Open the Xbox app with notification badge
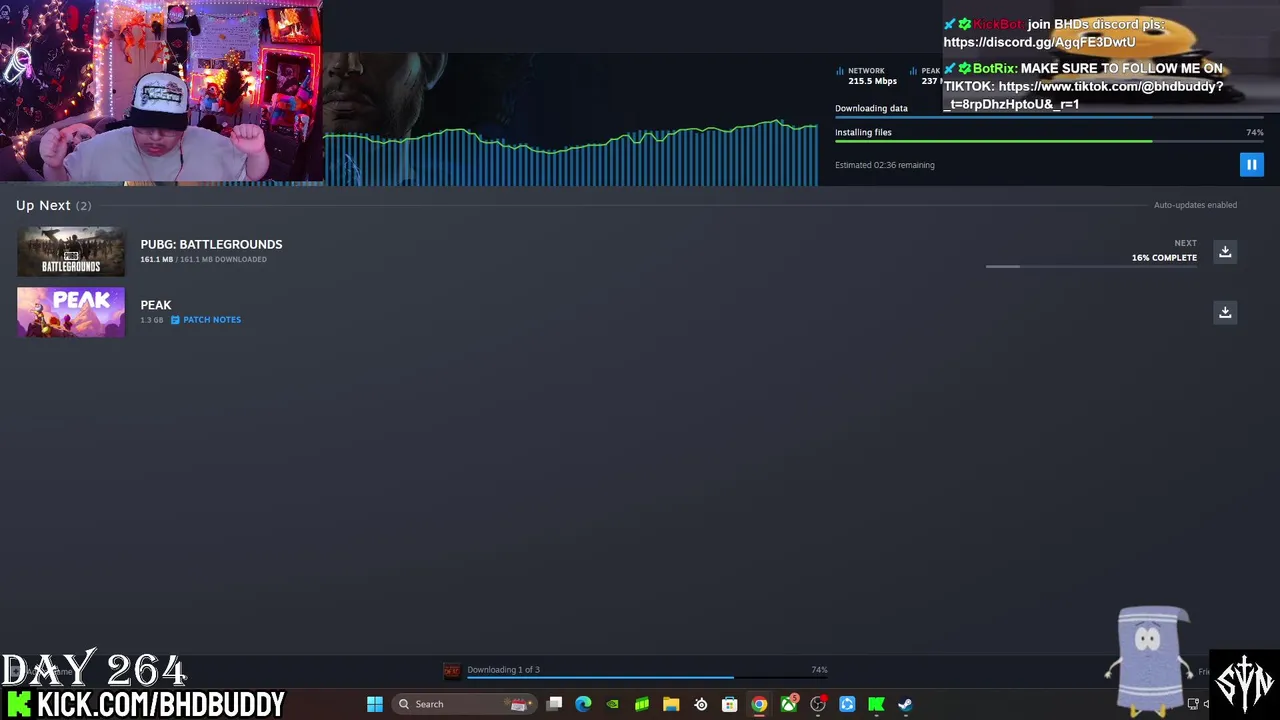1280x720 pixels. point(789,704)
